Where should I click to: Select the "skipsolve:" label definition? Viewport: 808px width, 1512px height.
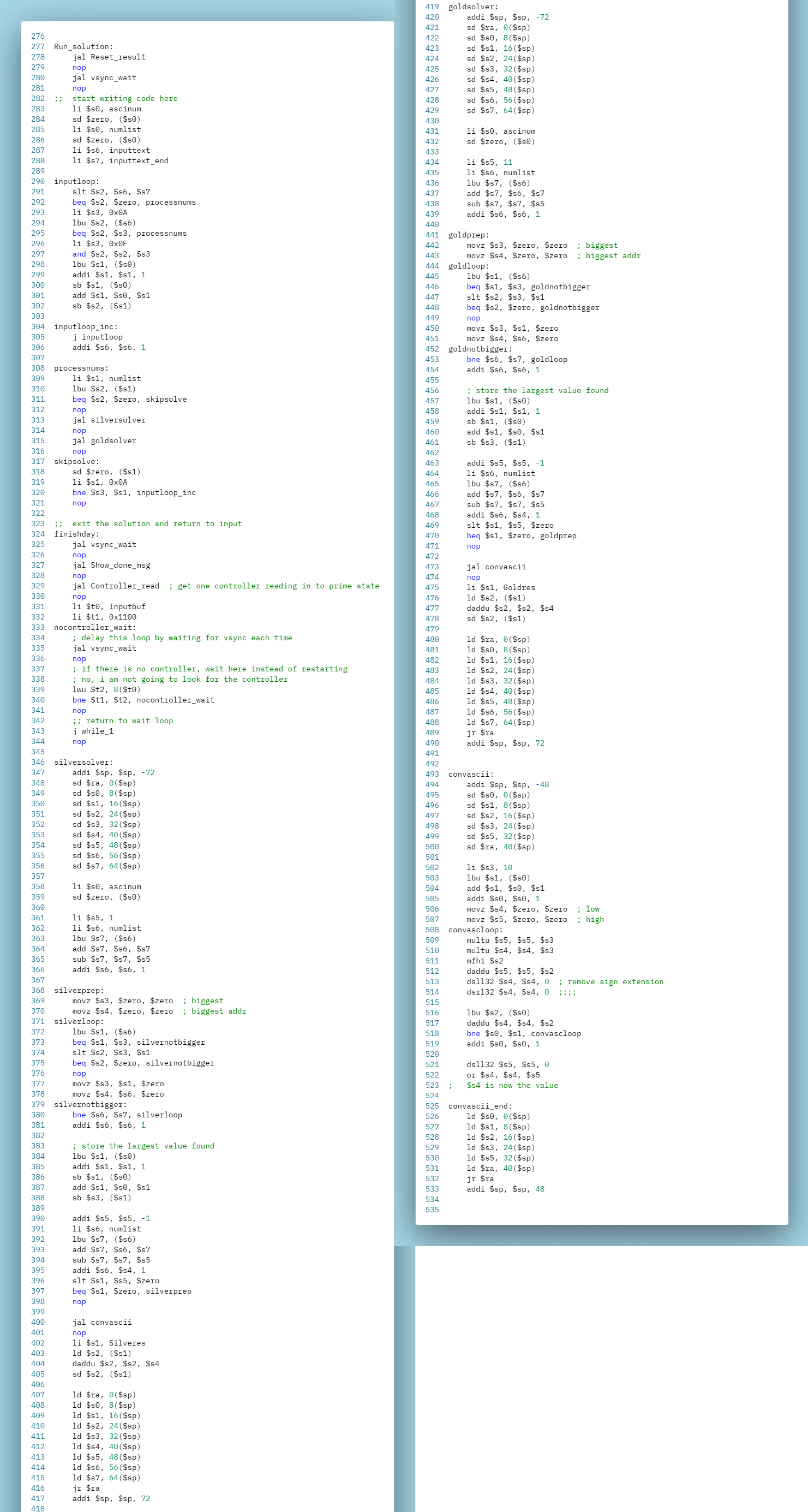click(x=77, y=461)
